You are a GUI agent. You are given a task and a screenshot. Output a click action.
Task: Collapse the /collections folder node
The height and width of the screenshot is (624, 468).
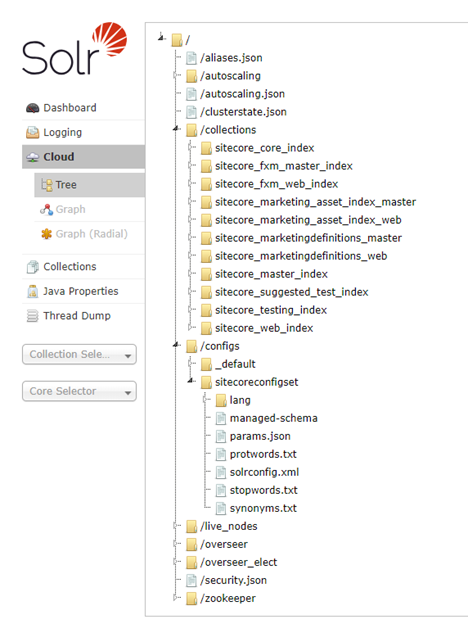click(x=176, y=128)
